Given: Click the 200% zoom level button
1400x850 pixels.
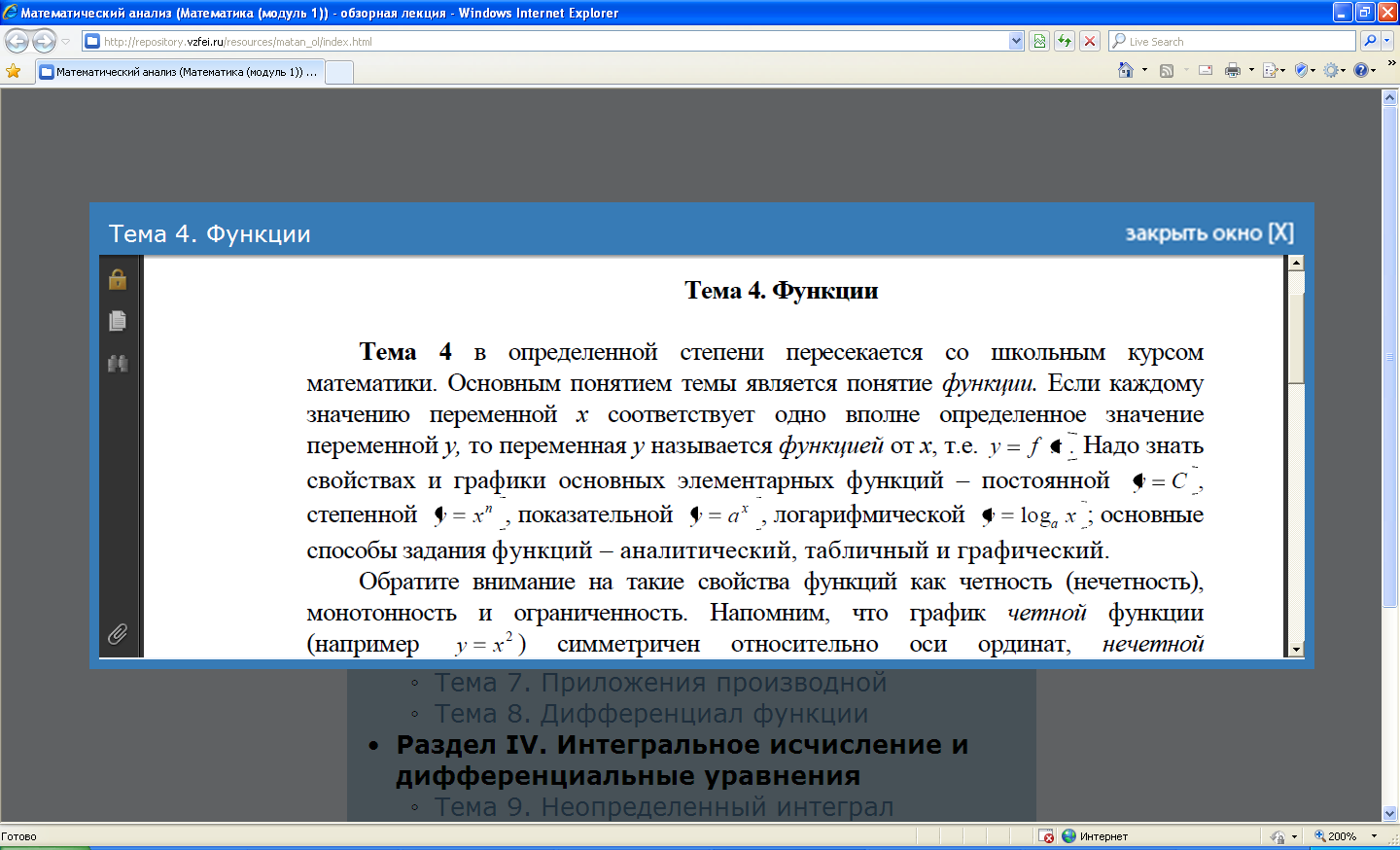Looking at the screenshot, I should coord(1336,836).
